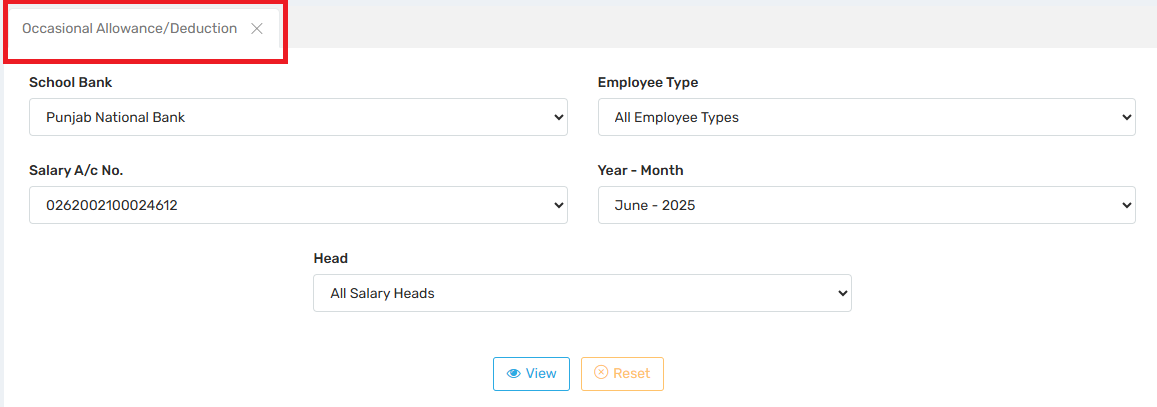Open the School Bank dropdown showing Punjab National Bank
Image resolution: width=1157 pixels, height=407 pixels.
tap(297, 117)
